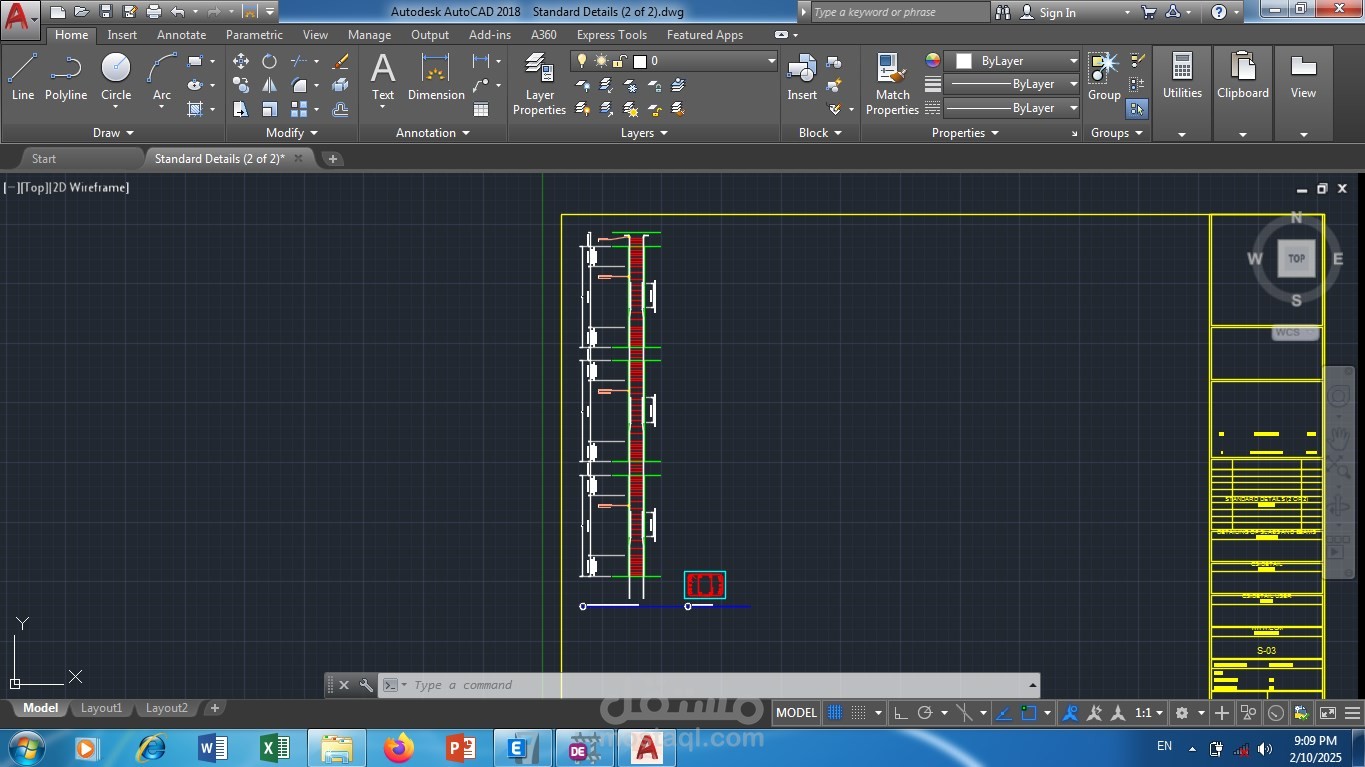Image resolution: width=1365 pixels, height=767 pixels.
Task: Toggle snap mode in status bar
Action: (859, 713)
